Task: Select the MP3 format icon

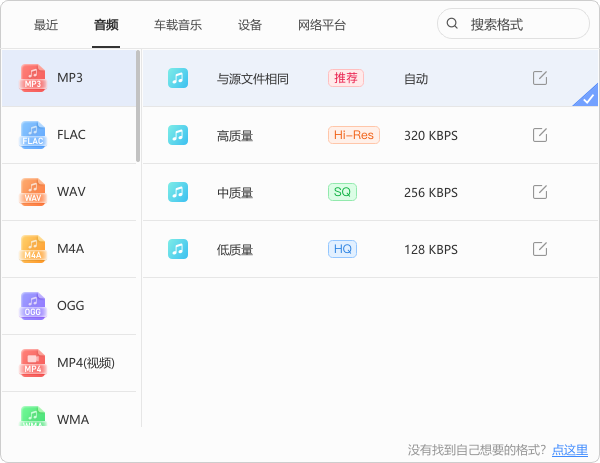Action: 34,77
